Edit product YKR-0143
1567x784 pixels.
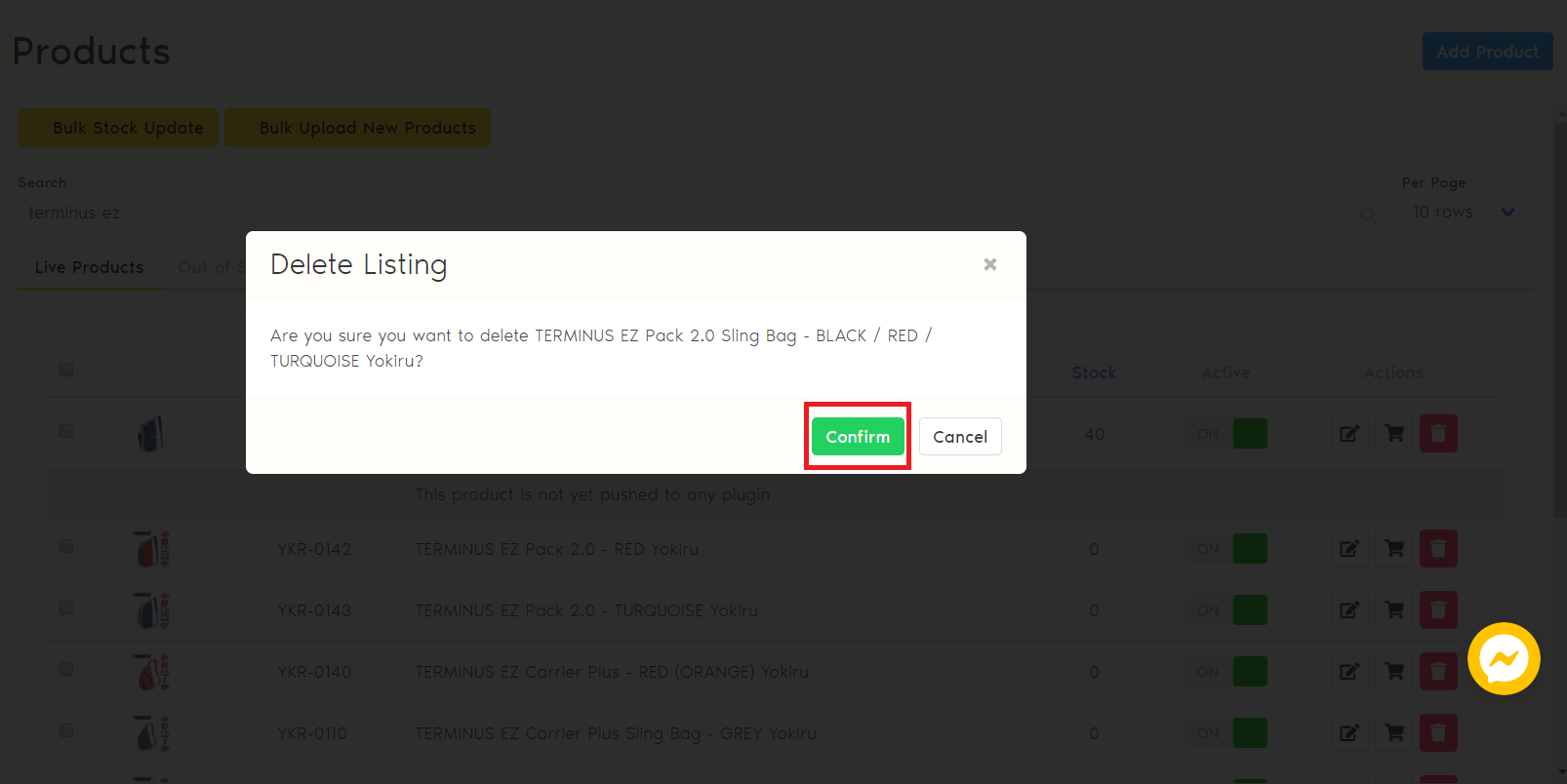1349,610
